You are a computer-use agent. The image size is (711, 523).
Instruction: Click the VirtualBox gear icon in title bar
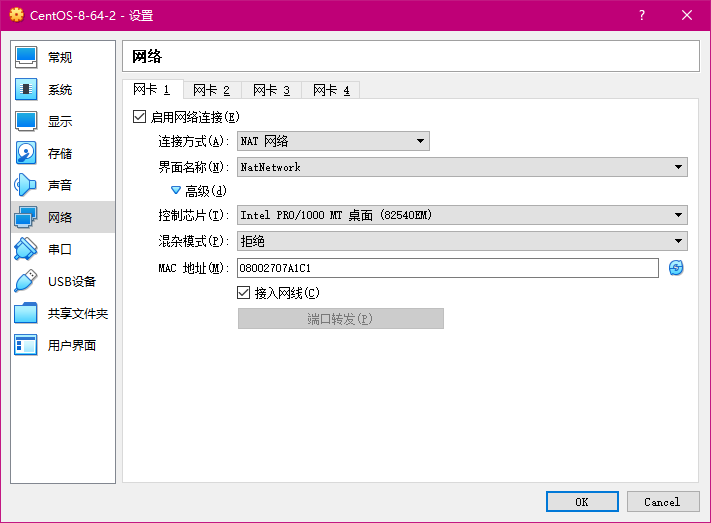tap(16, 15)
